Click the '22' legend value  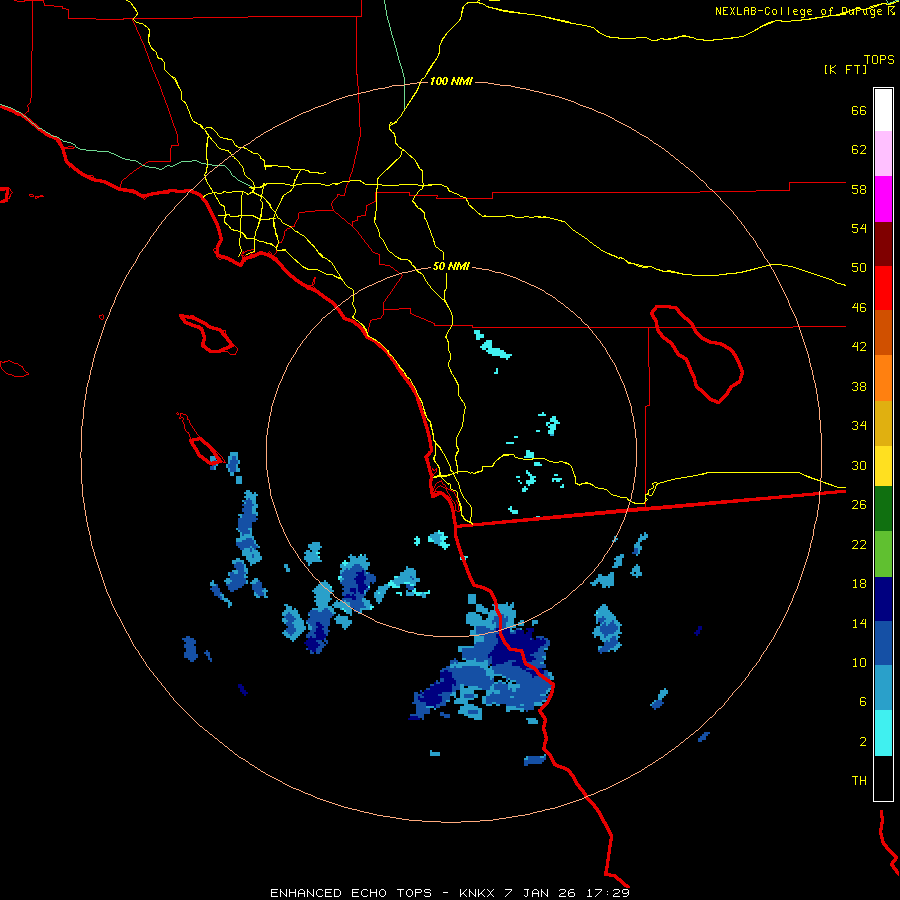point(859,544)
